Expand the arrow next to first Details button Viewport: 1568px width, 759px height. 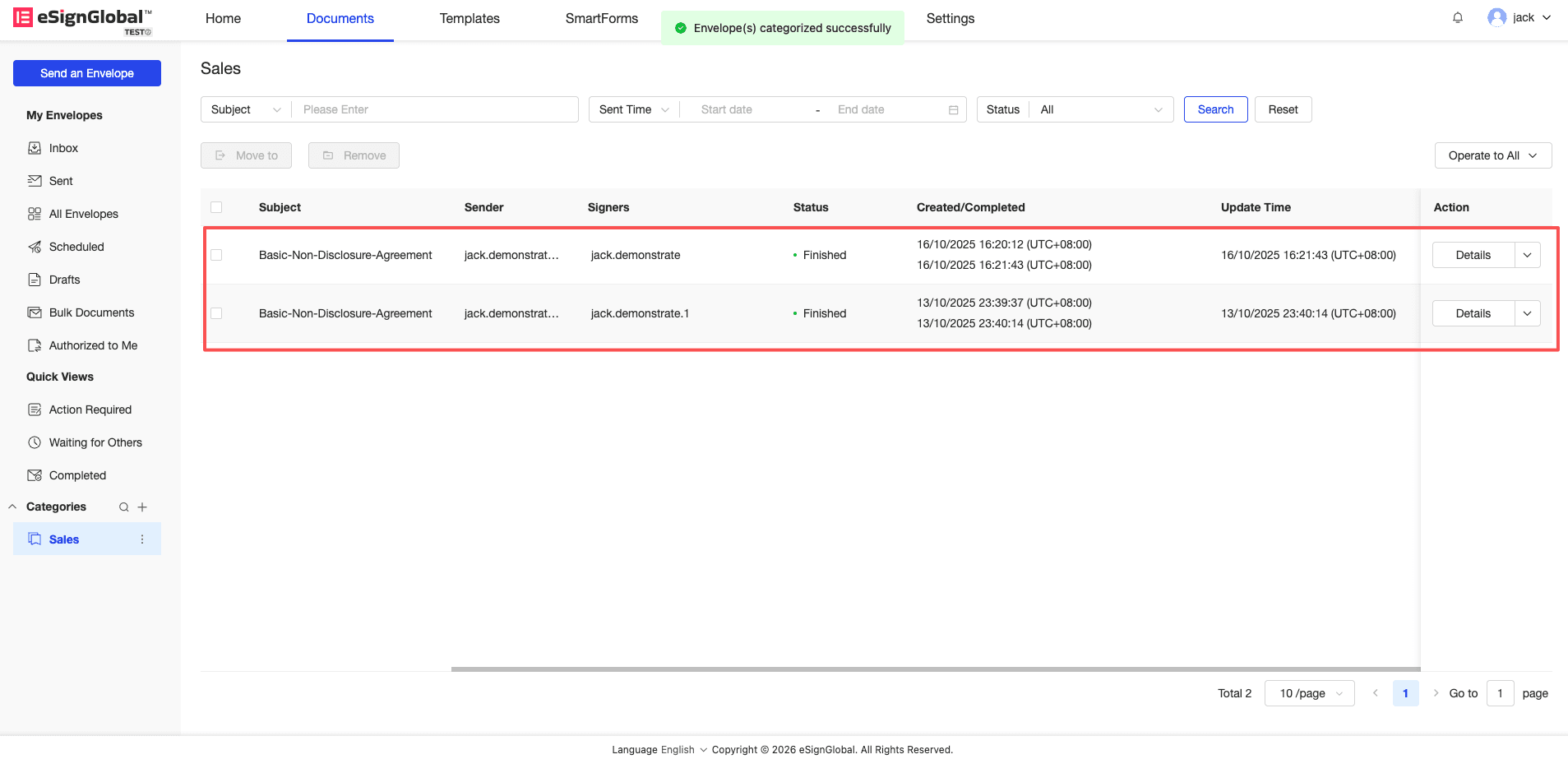(1527, 255)
